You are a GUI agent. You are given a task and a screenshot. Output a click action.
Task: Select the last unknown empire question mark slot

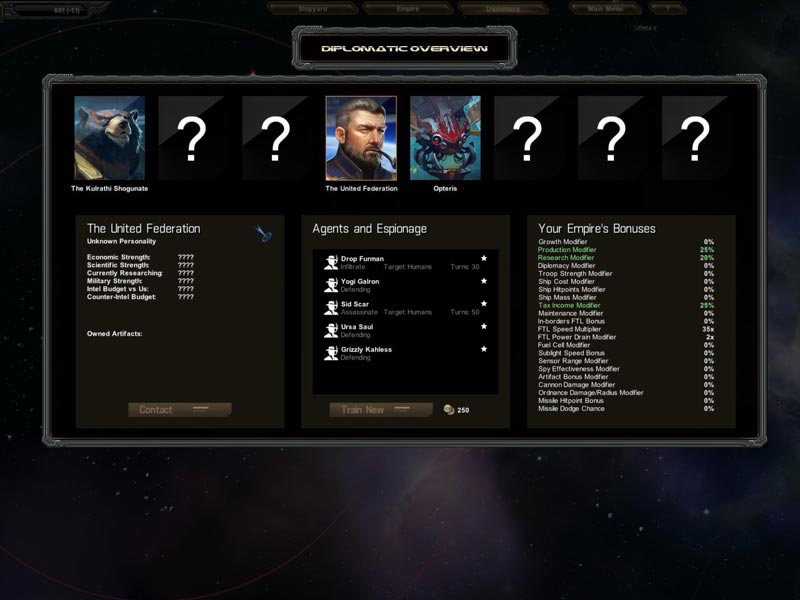[x=695, y=138]
